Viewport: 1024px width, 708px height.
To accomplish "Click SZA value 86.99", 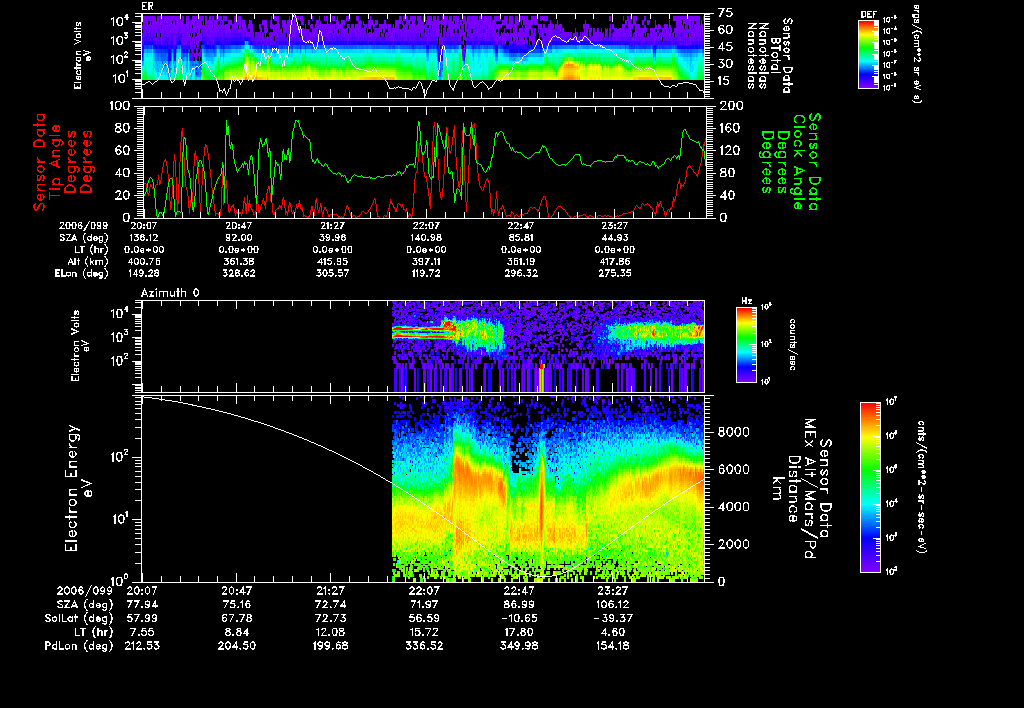I will 519,604.
